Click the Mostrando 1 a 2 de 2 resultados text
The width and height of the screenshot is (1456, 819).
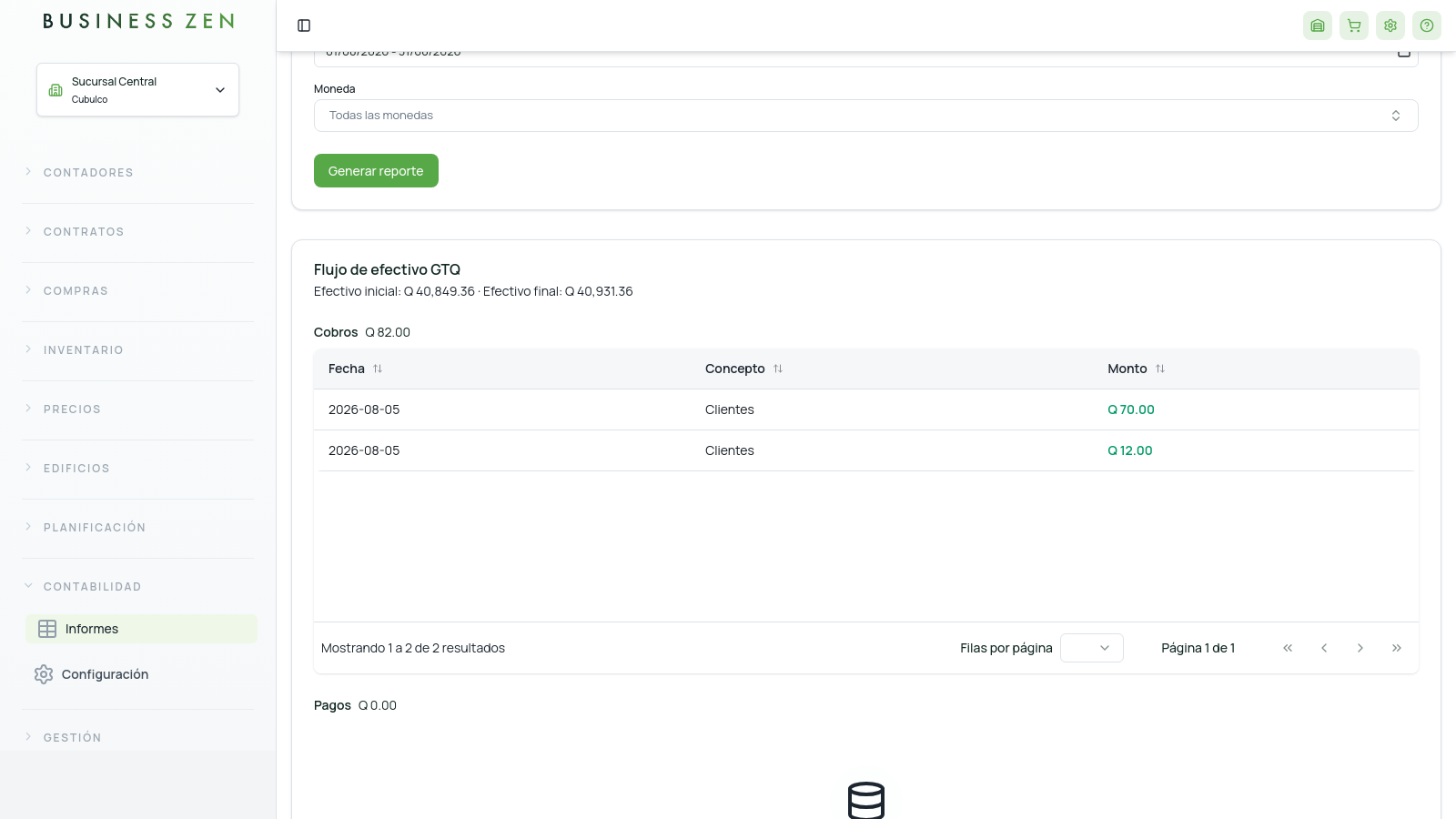413,648
